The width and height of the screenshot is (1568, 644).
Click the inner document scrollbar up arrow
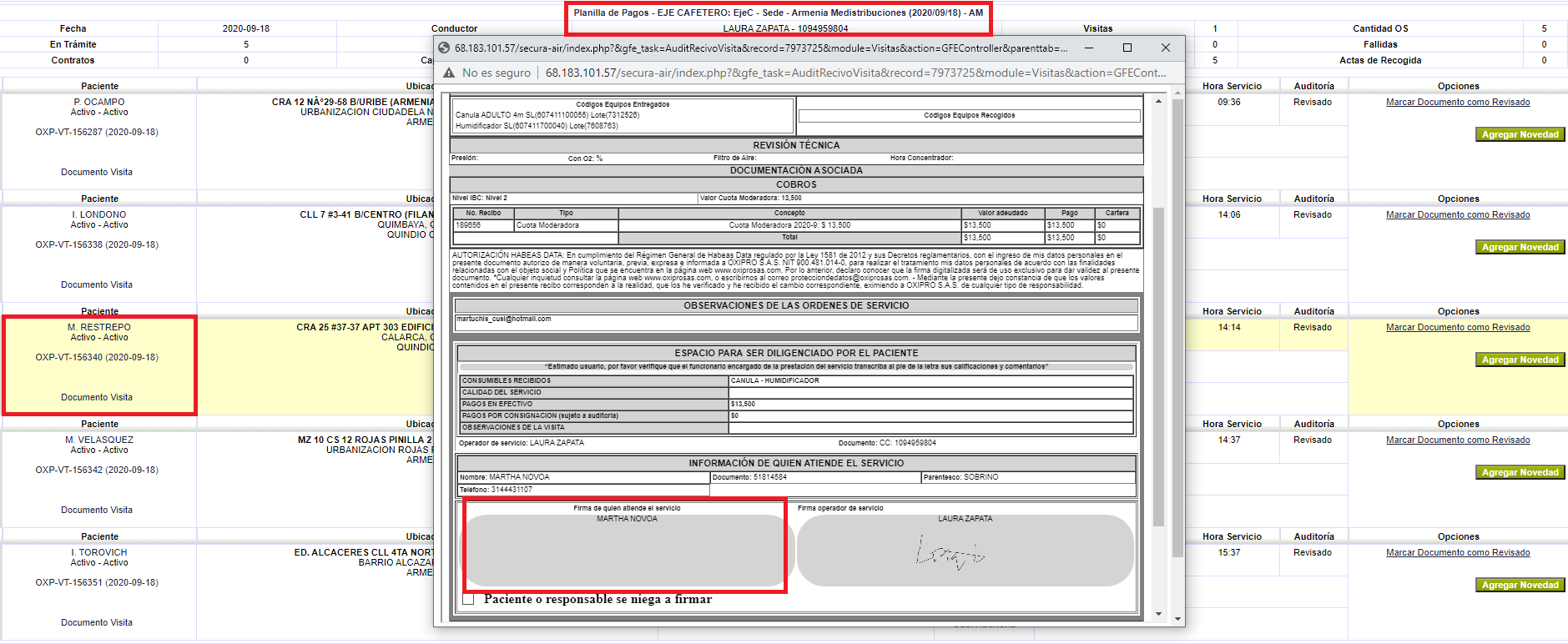click(1158, 101)
